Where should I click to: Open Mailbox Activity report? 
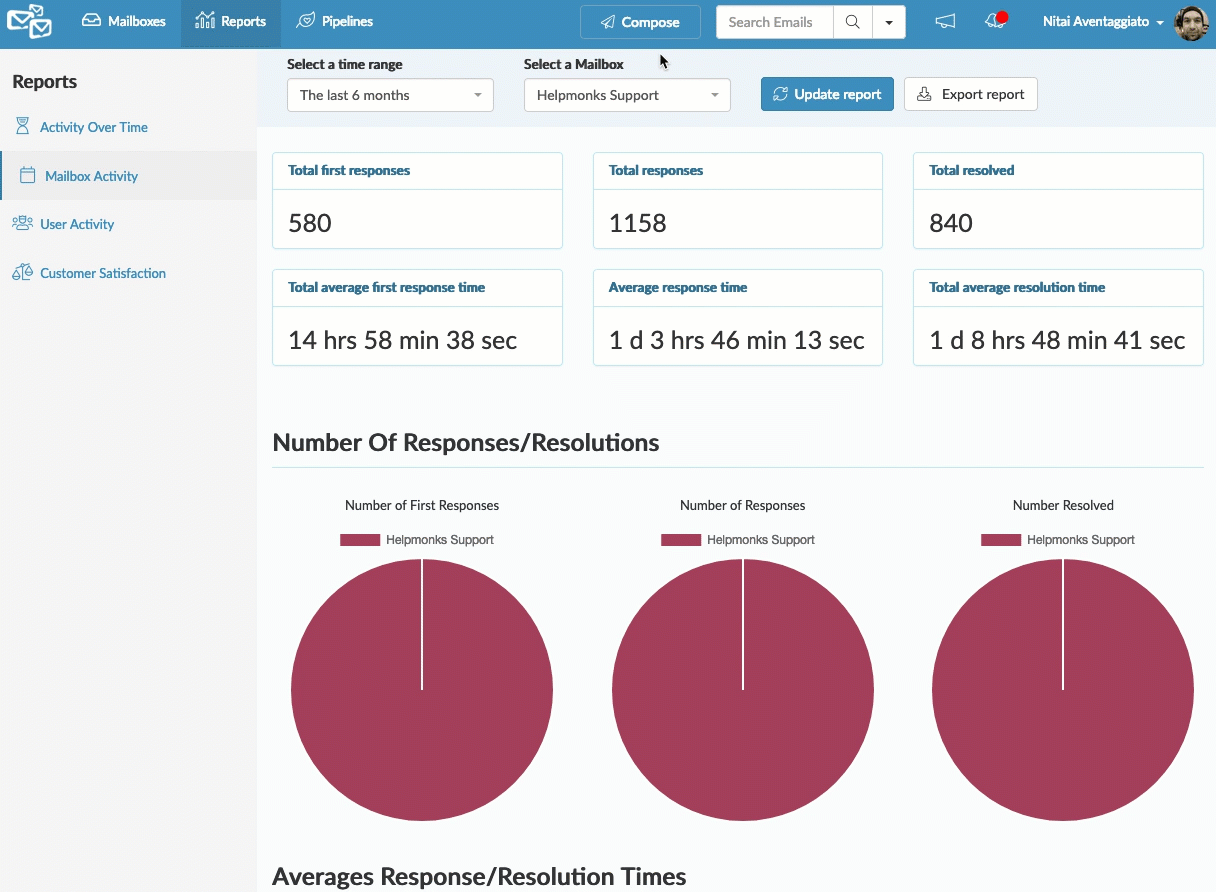coord(92,176)
